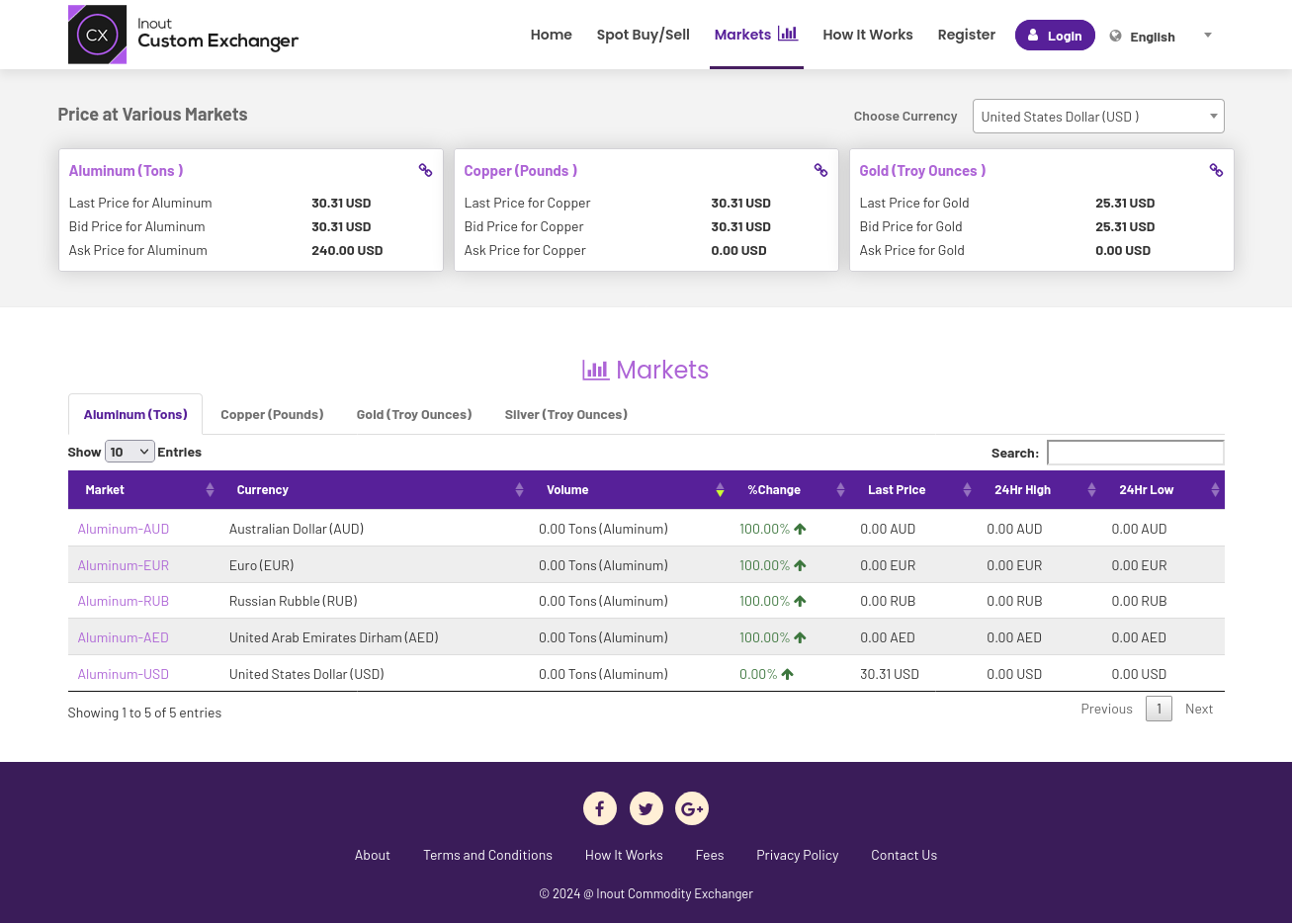Switch to the Copper (Pounds) tab

tap(272, 414)
